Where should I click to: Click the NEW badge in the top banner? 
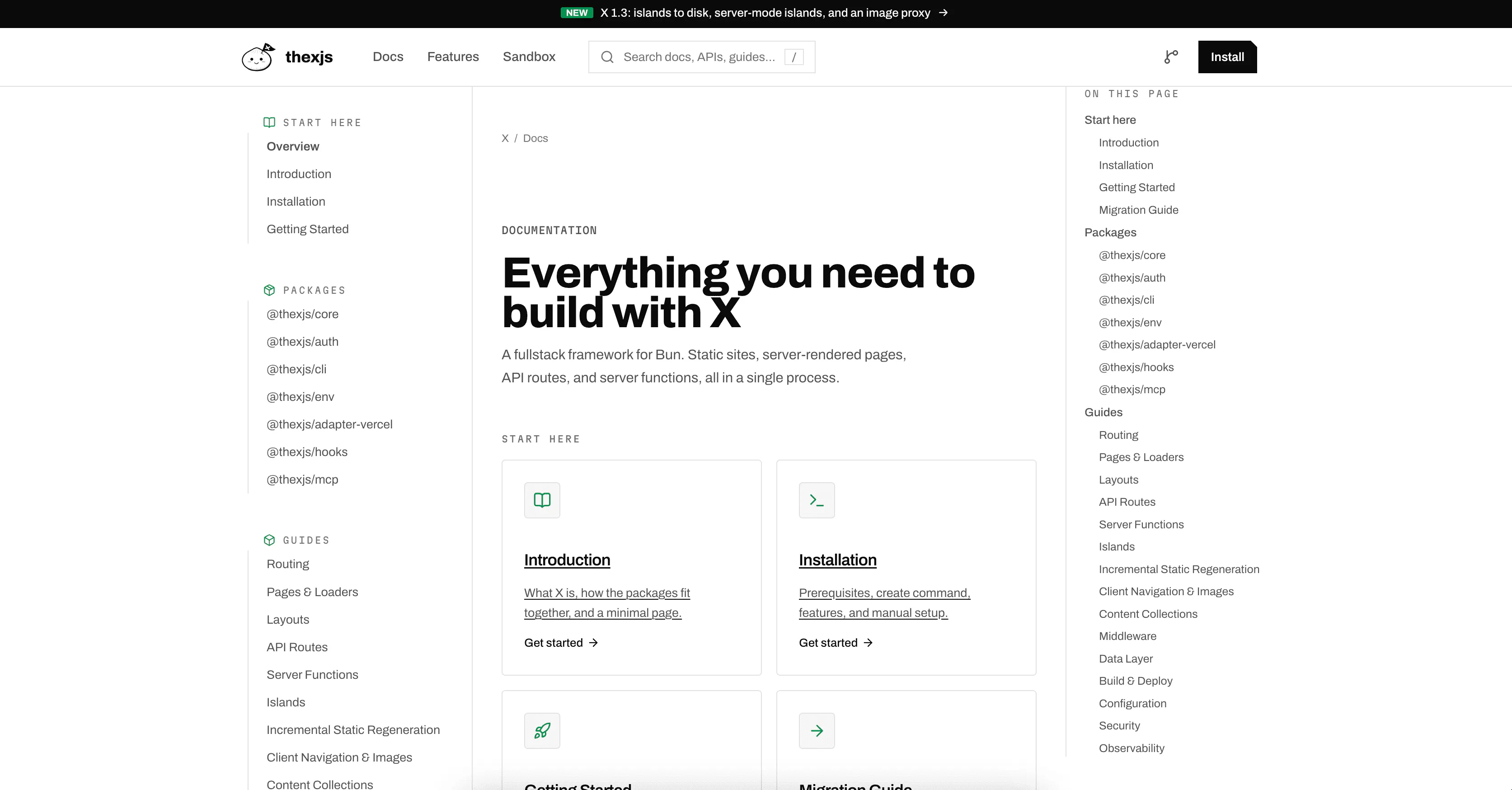click(577, 13)
